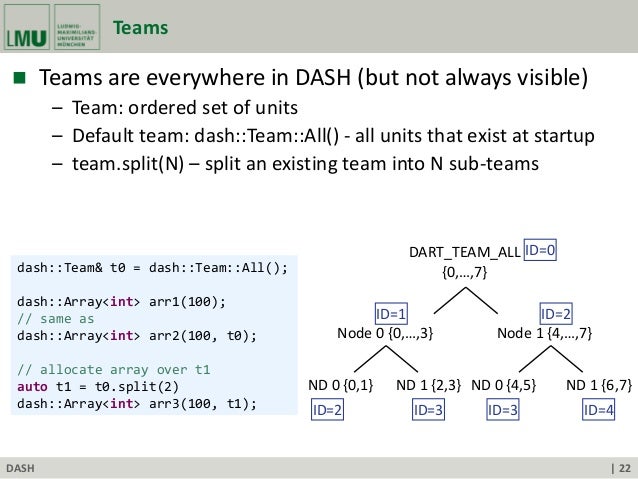Select the code line with "arr1(100);"
This screenshot has height=479, width=638.
(x=121, y=302)
